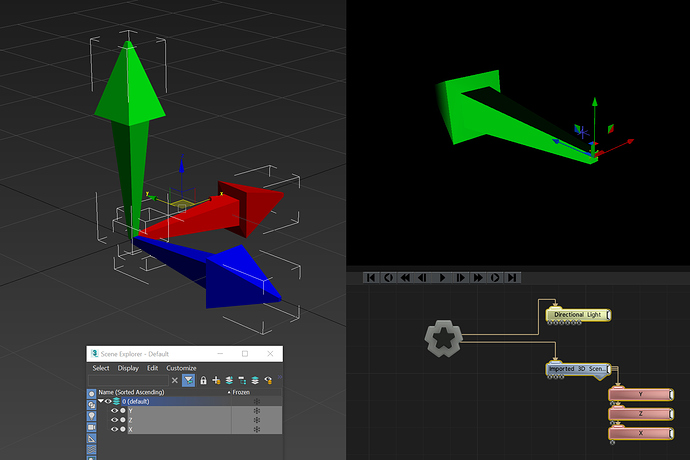This screenshot has width=690, height=460.
Task: Step forward one frame in playback bar
Action: tap(460, 278)
